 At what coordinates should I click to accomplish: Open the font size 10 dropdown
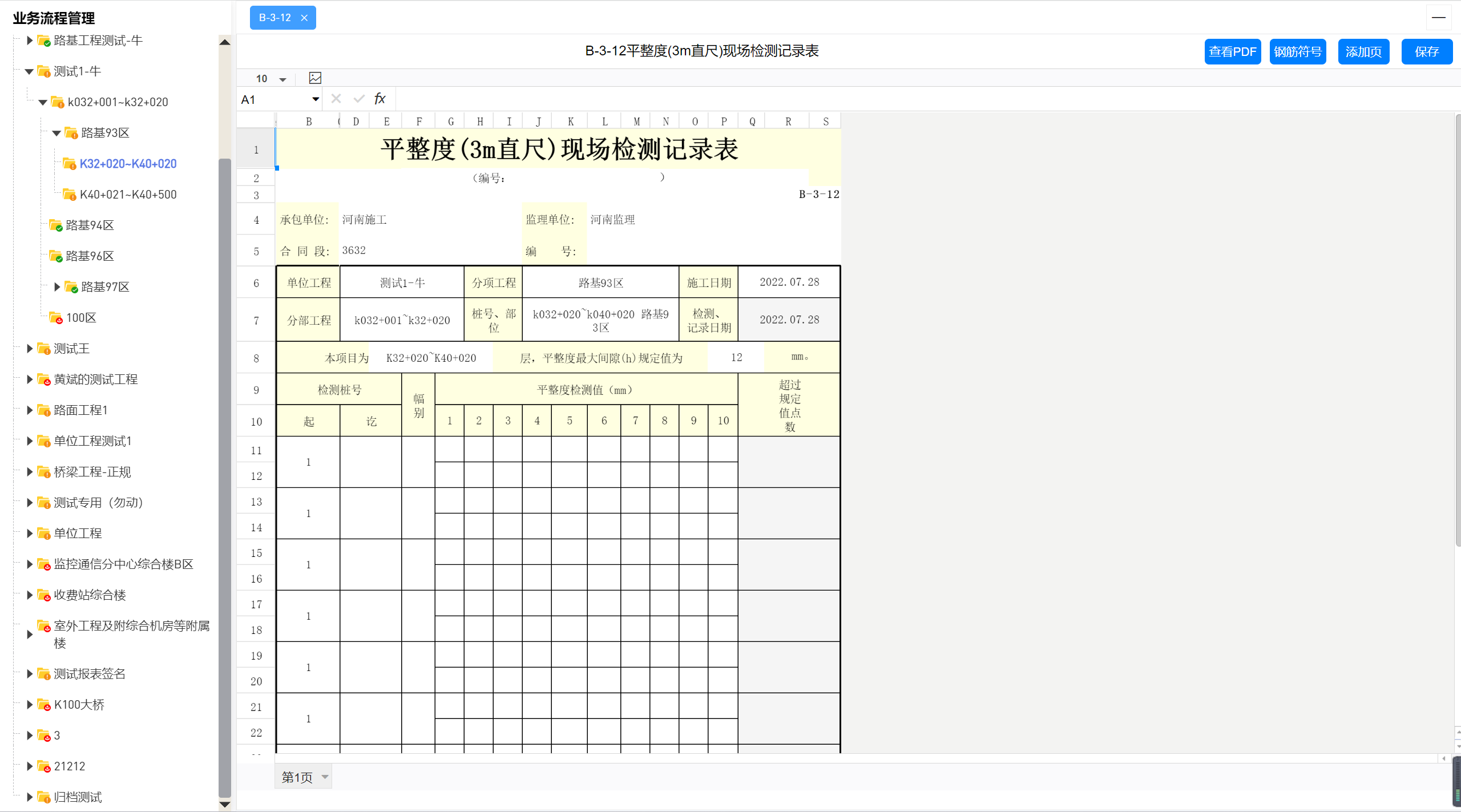click(x=282, y=79)
